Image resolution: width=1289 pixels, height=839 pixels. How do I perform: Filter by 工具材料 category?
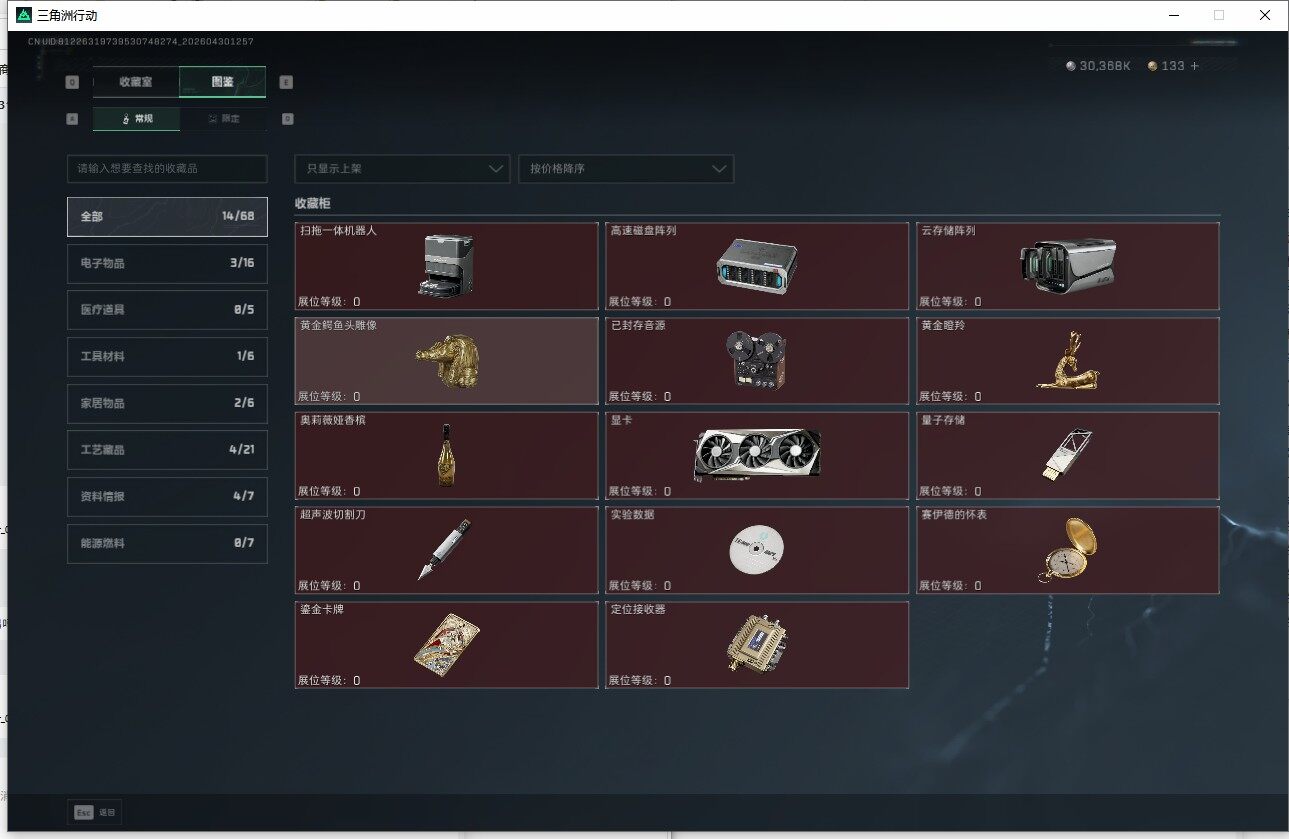point(167,356)
